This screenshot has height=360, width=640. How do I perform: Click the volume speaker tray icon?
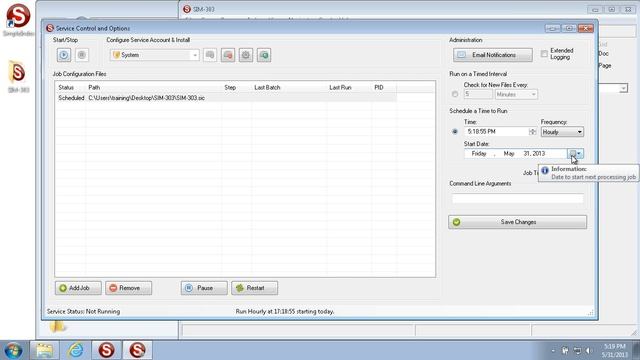tap(589, 351)
